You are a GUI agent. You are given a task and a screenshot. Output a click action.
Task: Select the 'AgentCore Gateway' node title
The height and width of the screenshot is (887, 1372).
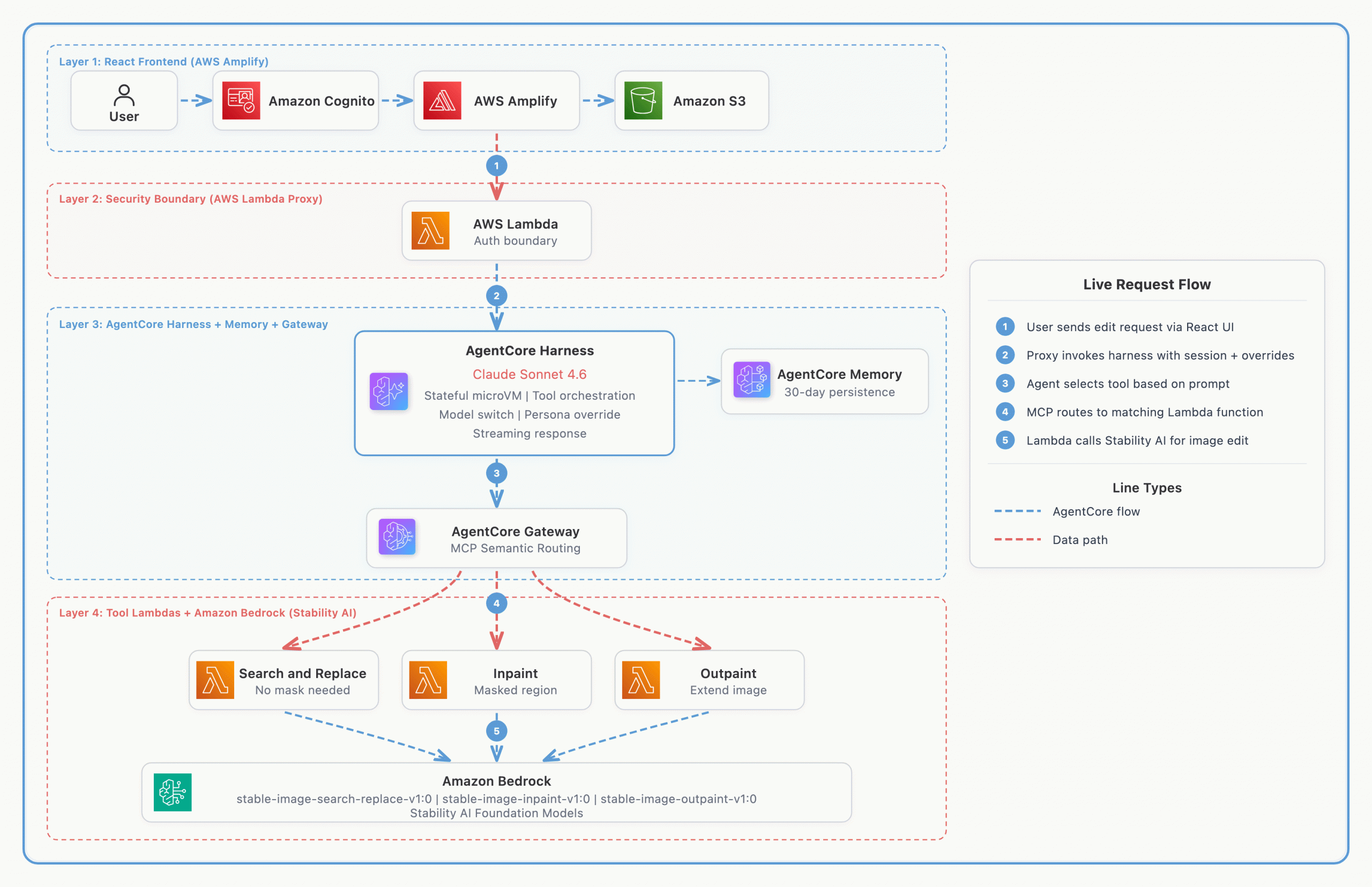pos(516,531)
